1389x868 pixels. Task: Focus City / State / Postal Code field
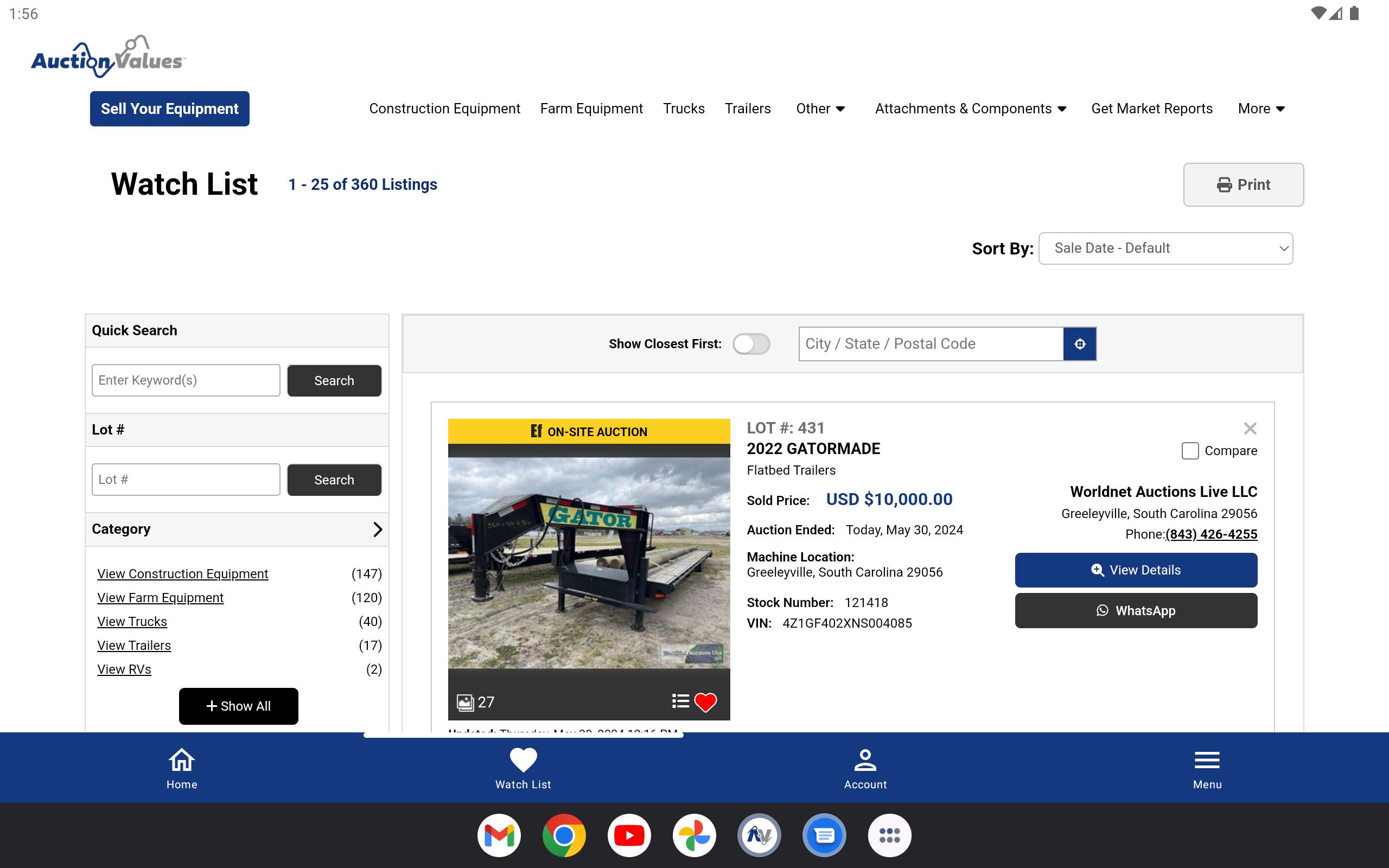point(931,344)
